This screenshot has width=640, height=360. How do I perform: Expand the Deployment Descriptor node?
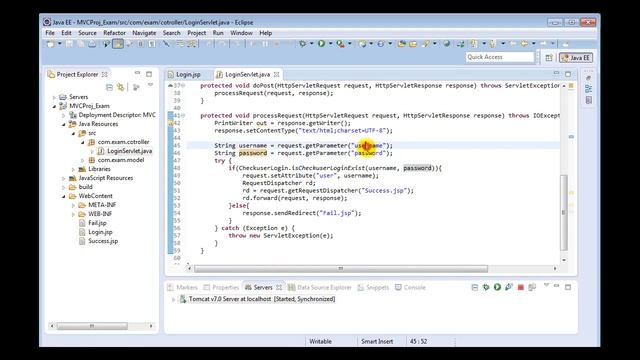[64, 115]
